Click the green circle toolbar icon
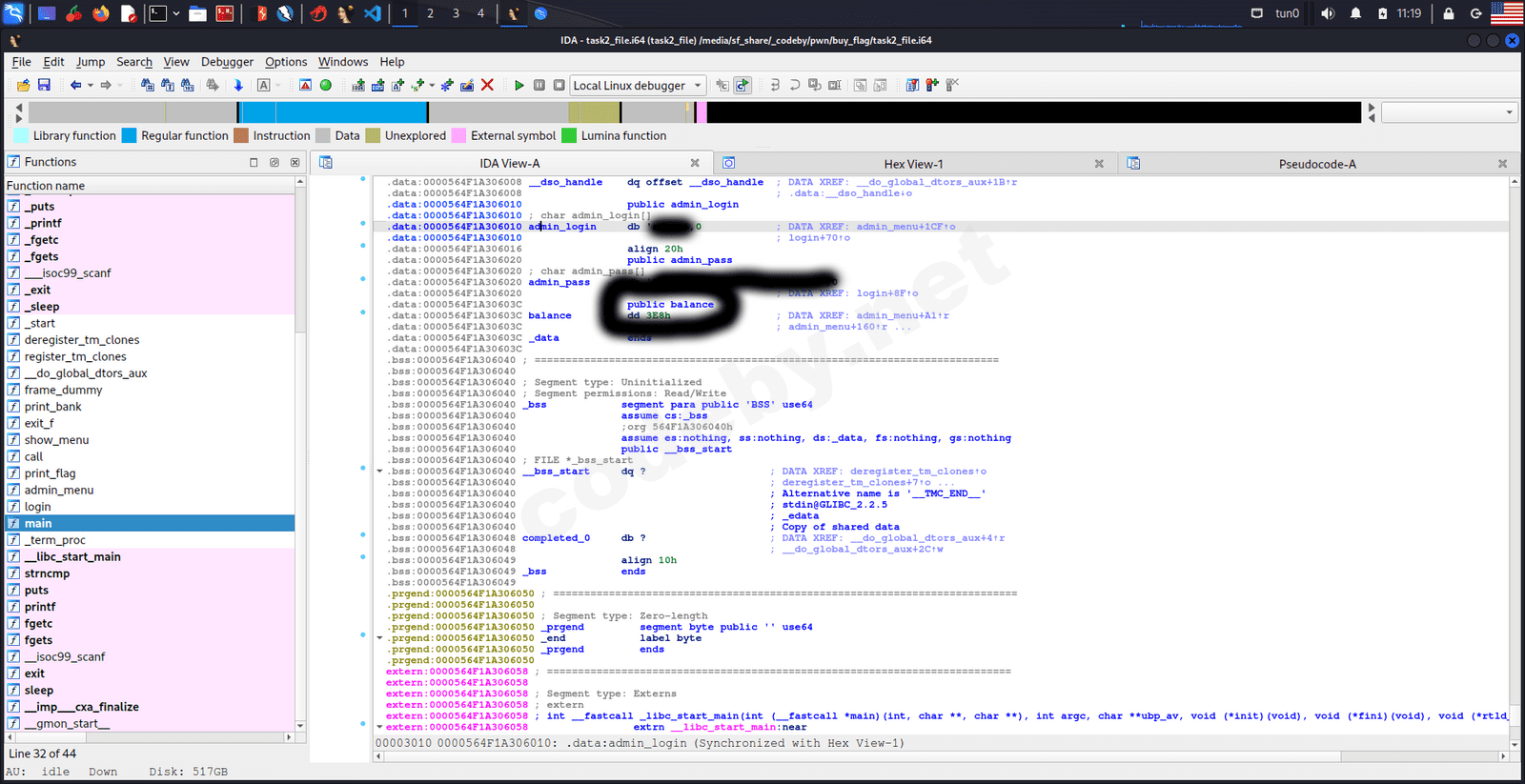 pyautogui.click(x=326, y=86)
